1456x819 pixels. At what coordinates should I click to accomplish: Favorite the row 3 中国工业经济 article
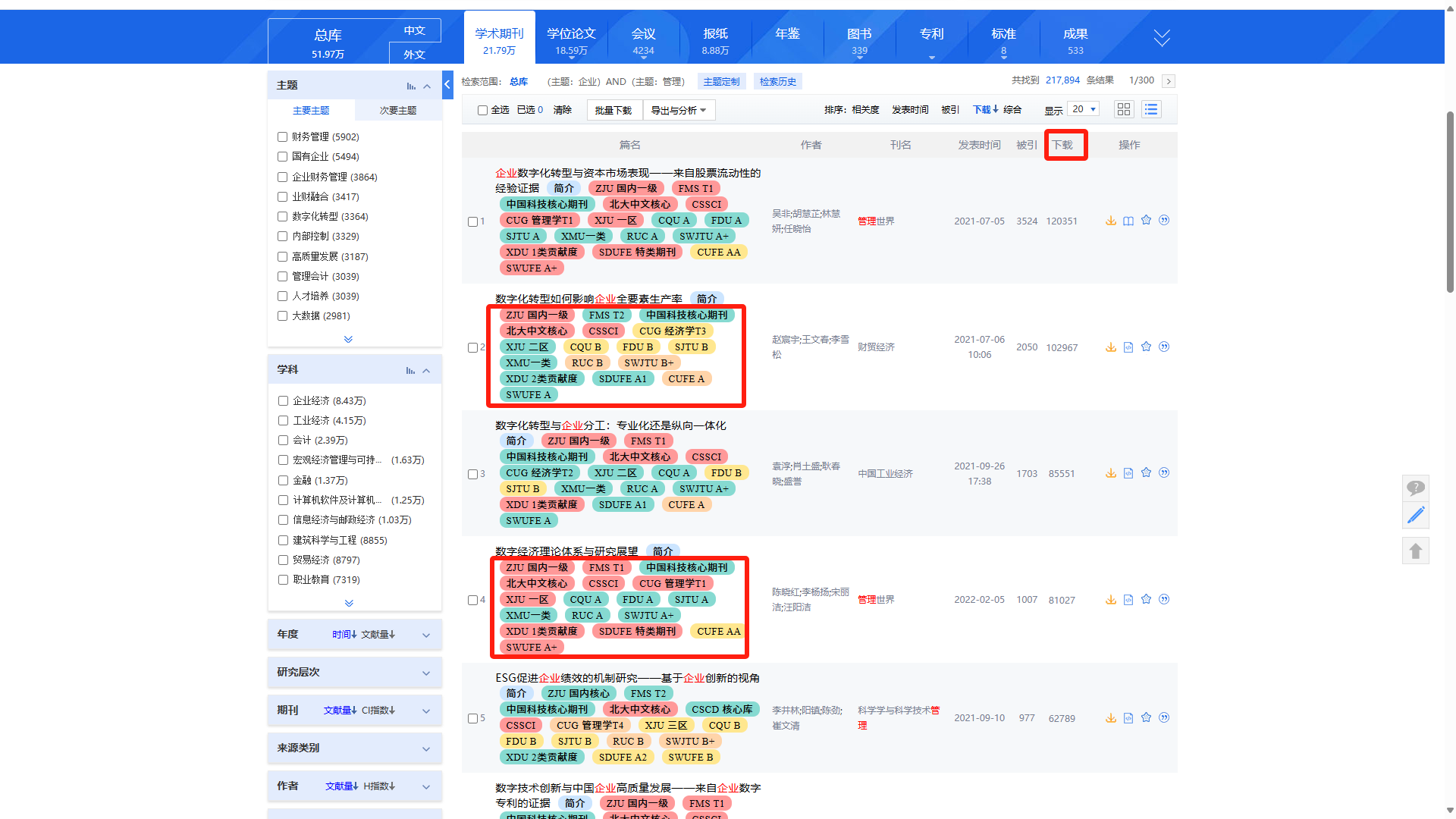pos(1146,472)
